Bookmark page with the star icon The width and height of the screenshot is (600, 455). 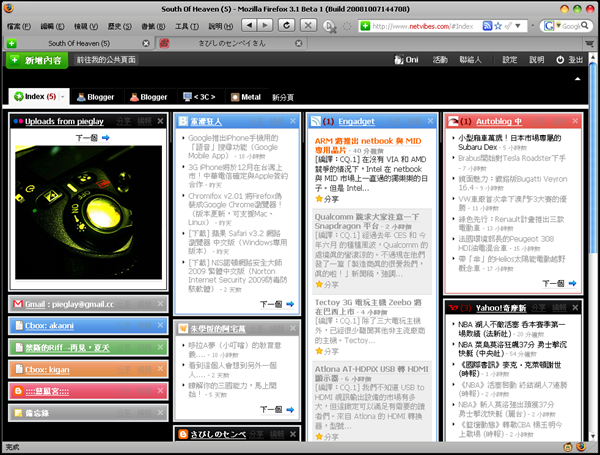pyautogui.click(x=498, y=26)
